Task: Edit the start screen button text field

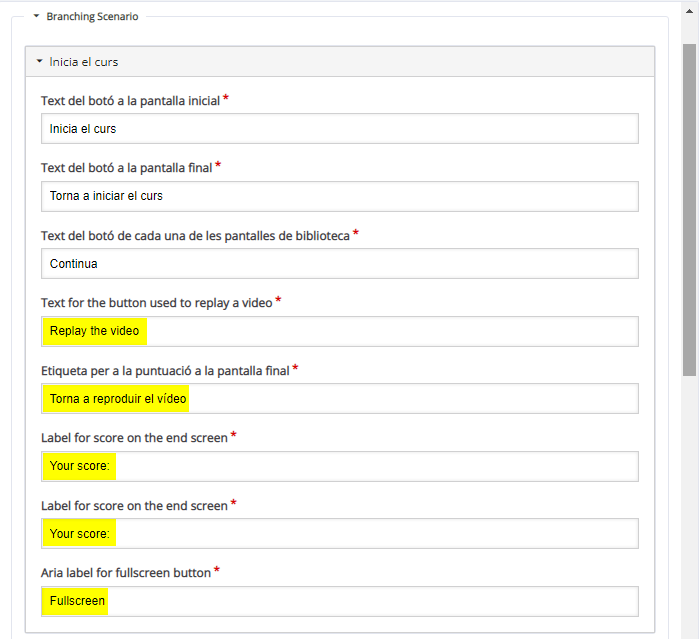Action: (x=340, y=129)
